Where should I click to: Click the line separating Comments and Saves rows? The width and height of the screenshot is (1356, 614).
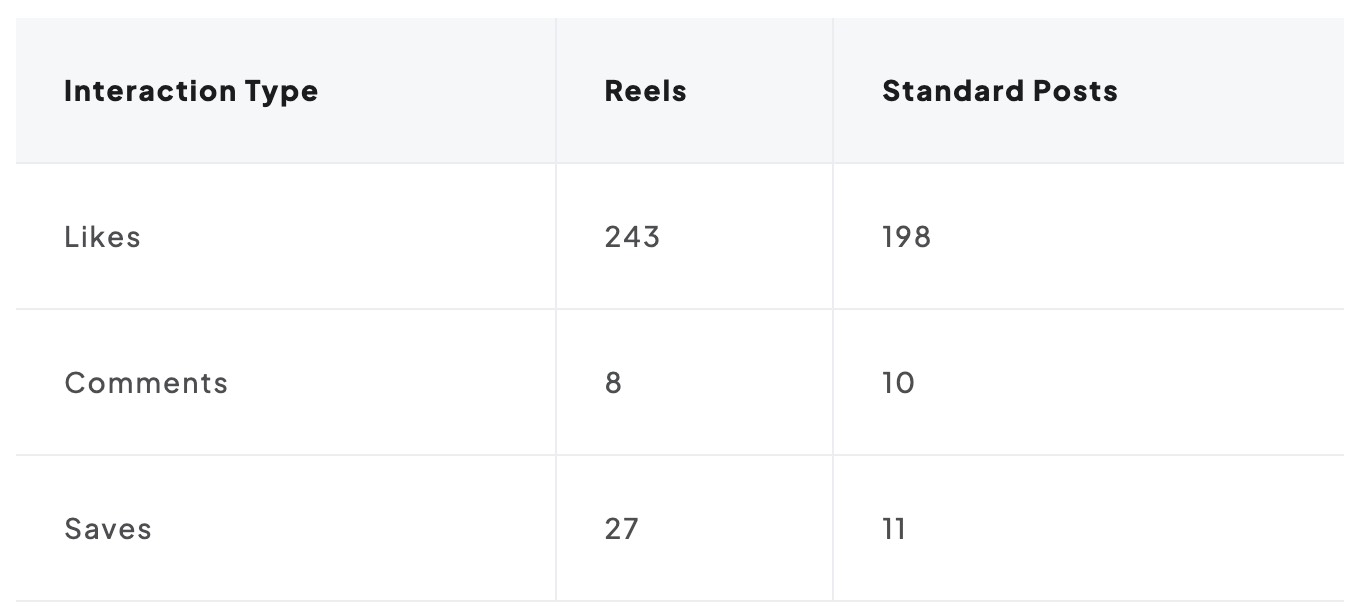click(x=680, y=455)
